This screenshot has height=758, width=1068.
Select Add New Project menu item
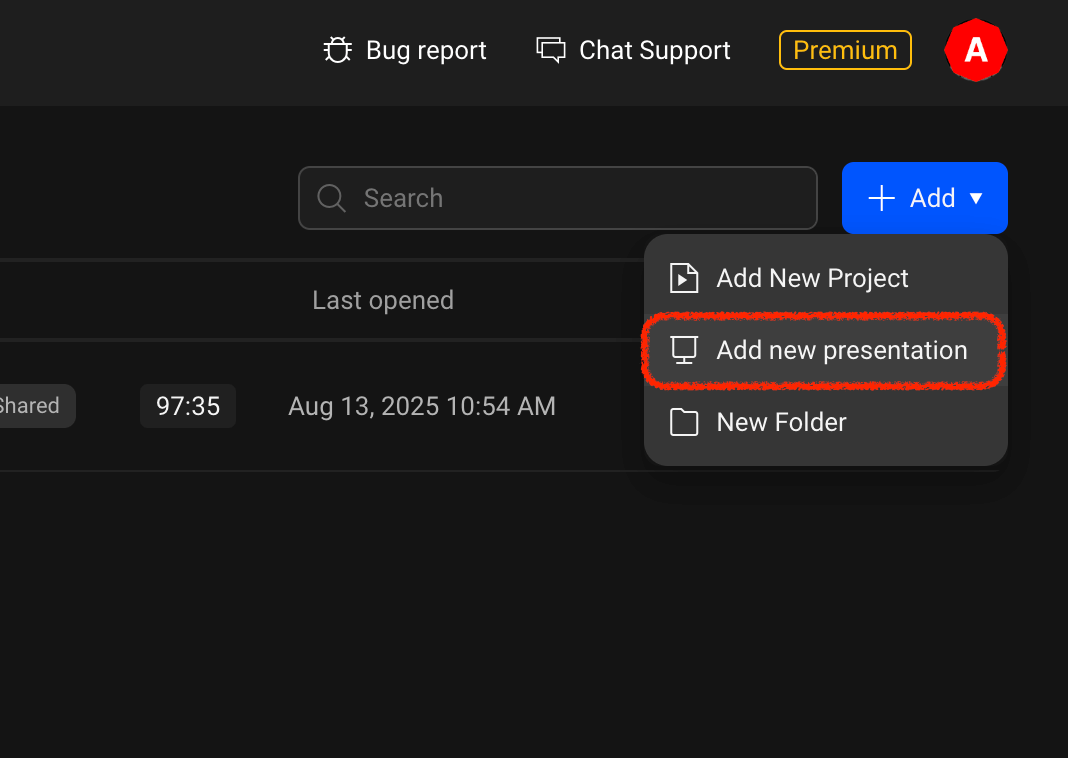(x=812, y=278)
